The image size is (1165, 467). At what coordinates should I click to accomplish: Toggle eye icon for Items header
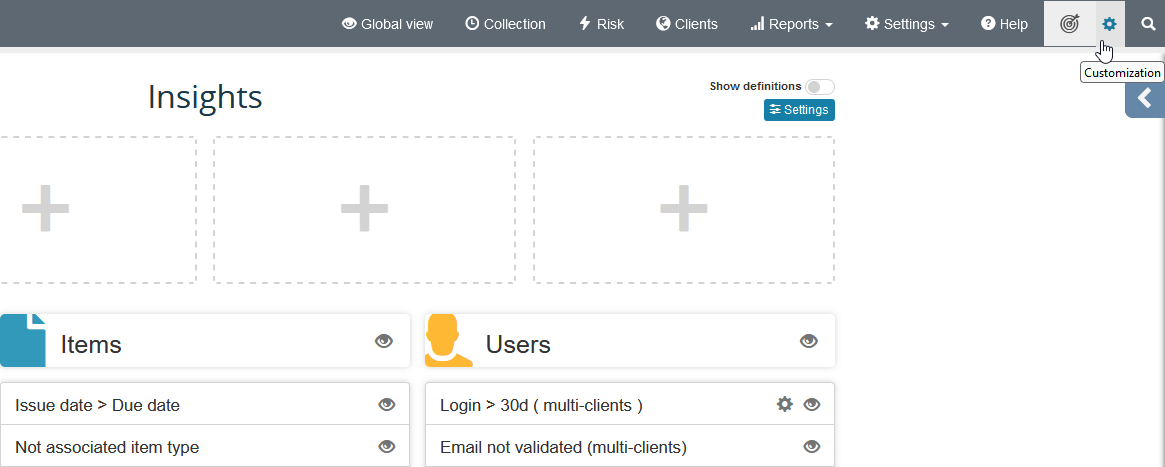[x=384, y=342]
